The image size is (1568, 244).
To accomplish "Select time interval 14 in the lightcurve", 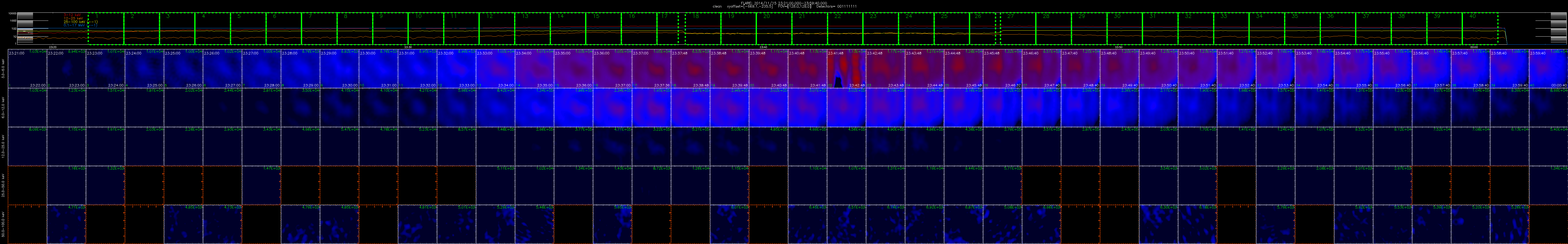I will (x=568, y=28).
